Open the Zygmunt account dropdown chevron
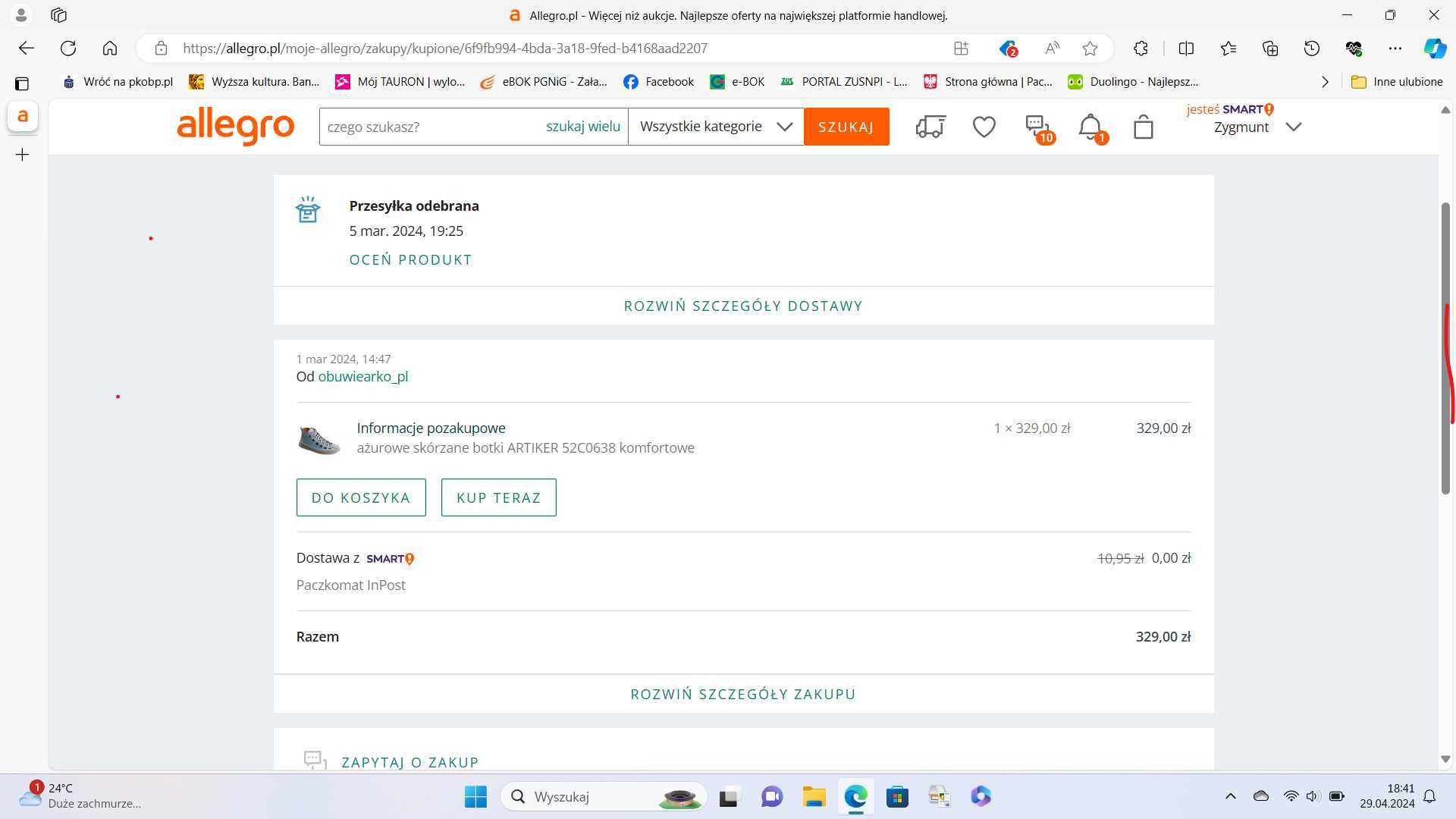The image size is (1456, 819). click(1294, 127)
